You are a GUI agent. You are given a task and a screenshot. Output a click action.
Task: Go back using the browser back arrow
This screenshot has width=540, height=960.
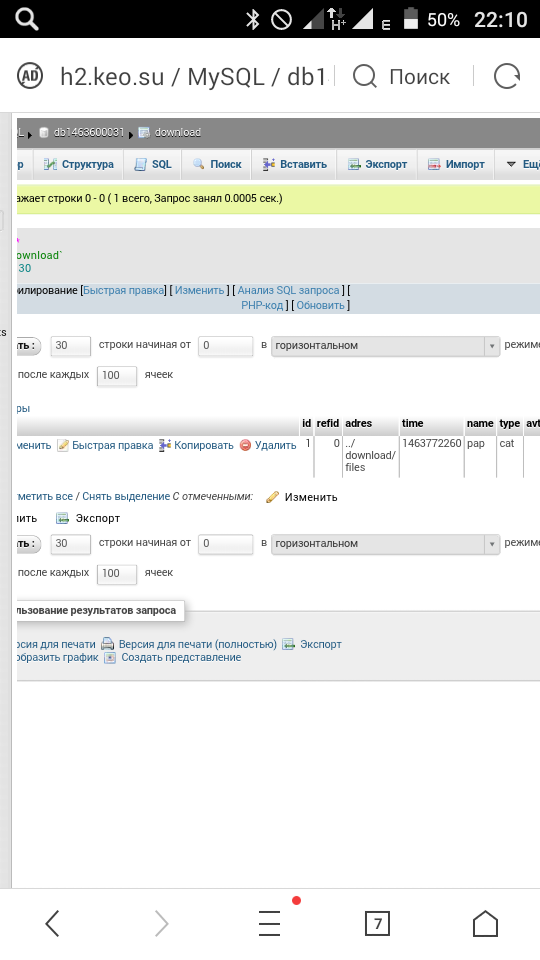(x=53, y=923)
